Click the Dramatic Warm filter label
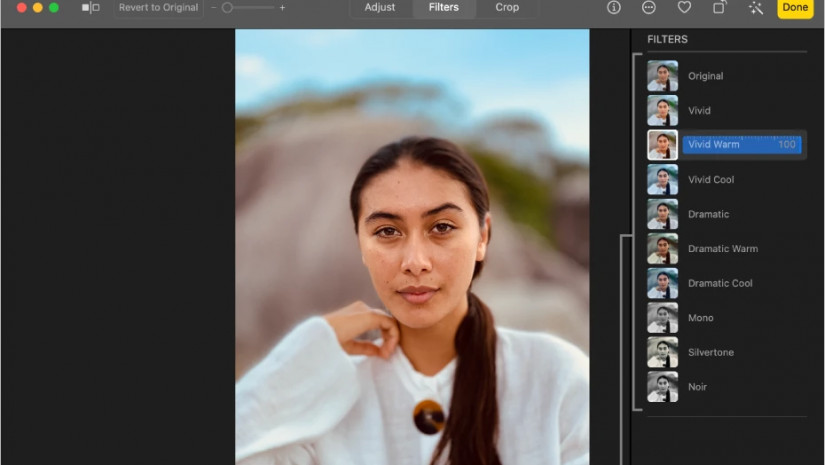This screenshot has height=465, width=825. (723, 249)
